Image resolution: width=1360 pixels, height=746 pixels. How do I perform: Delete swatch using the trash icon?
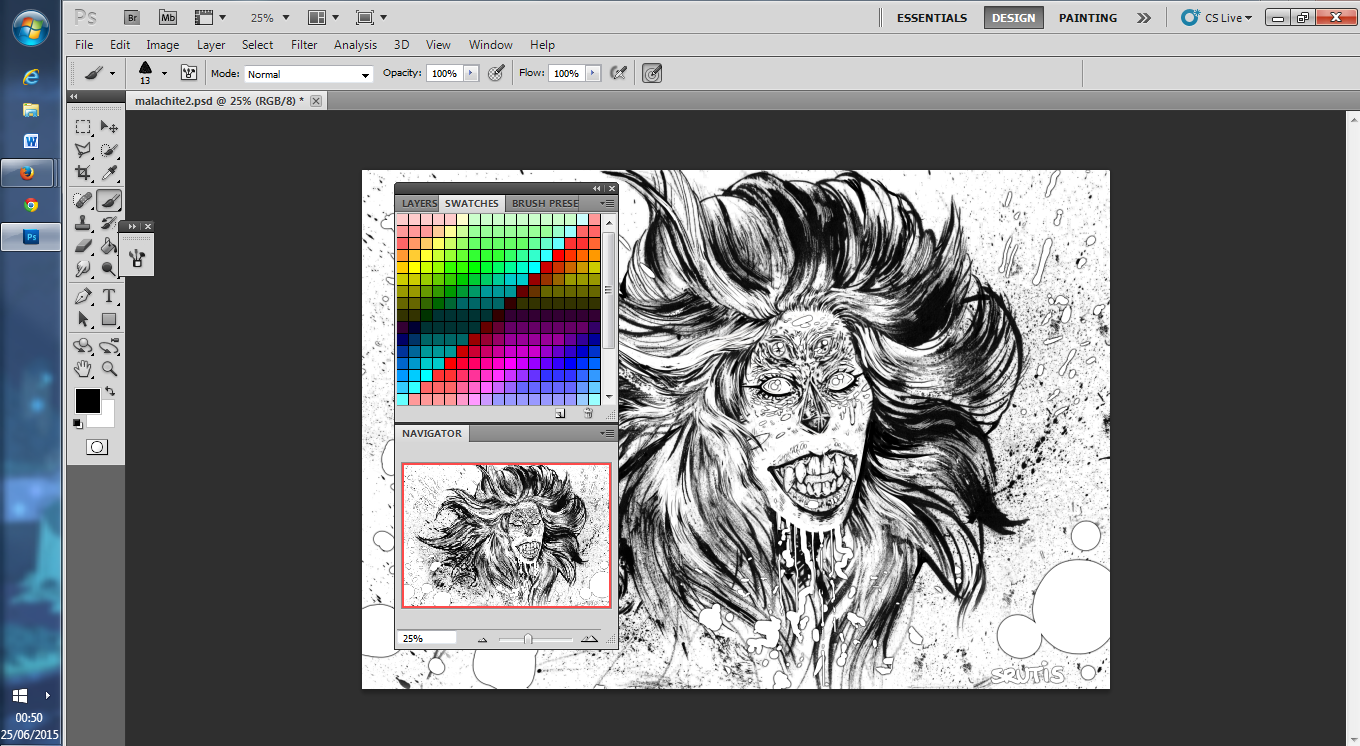click(588, 412)
